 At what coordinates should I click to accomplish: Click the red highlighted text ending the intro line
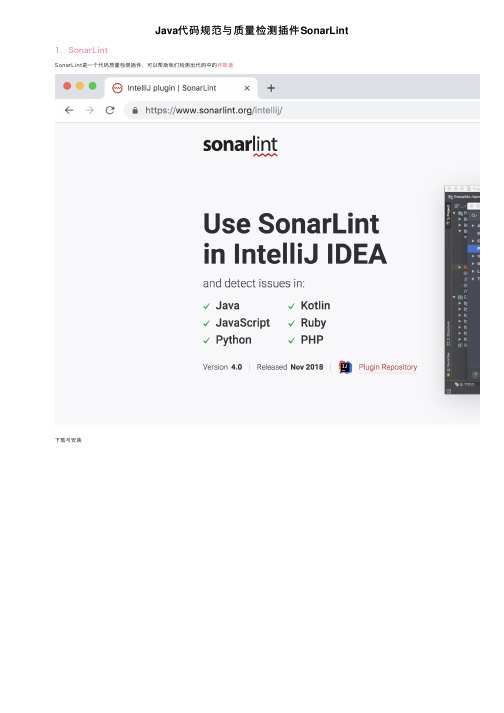click(225, 65)
